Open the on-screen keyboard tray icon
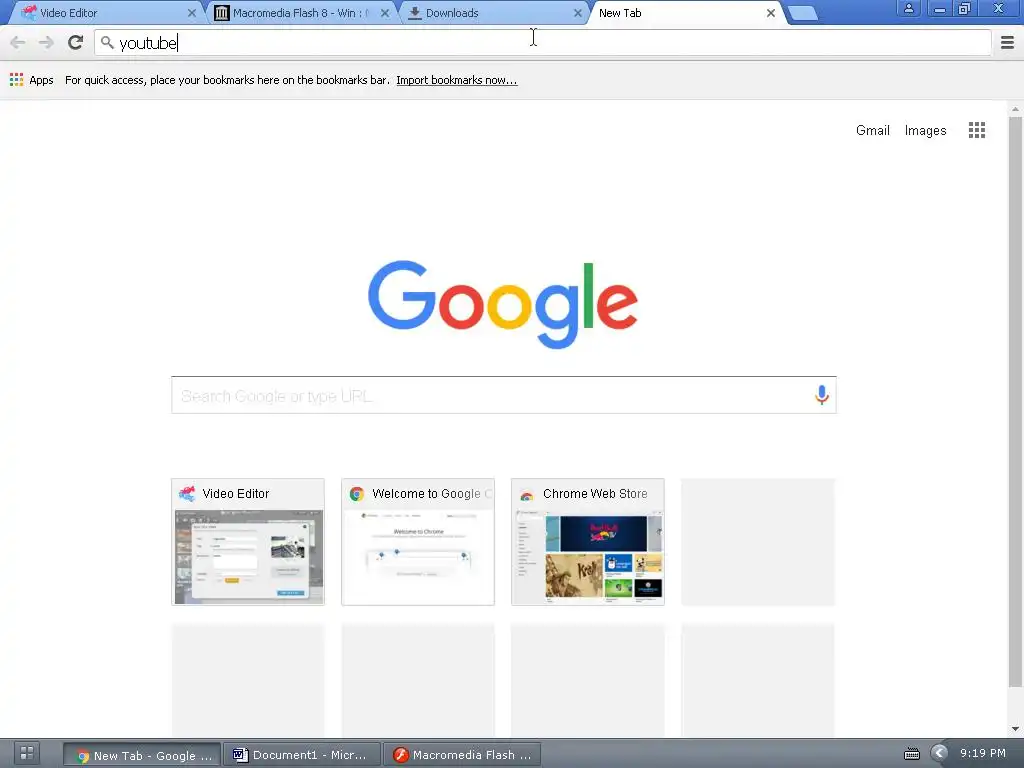Viewport: 1024px width, 768px height. click(912, 754)
